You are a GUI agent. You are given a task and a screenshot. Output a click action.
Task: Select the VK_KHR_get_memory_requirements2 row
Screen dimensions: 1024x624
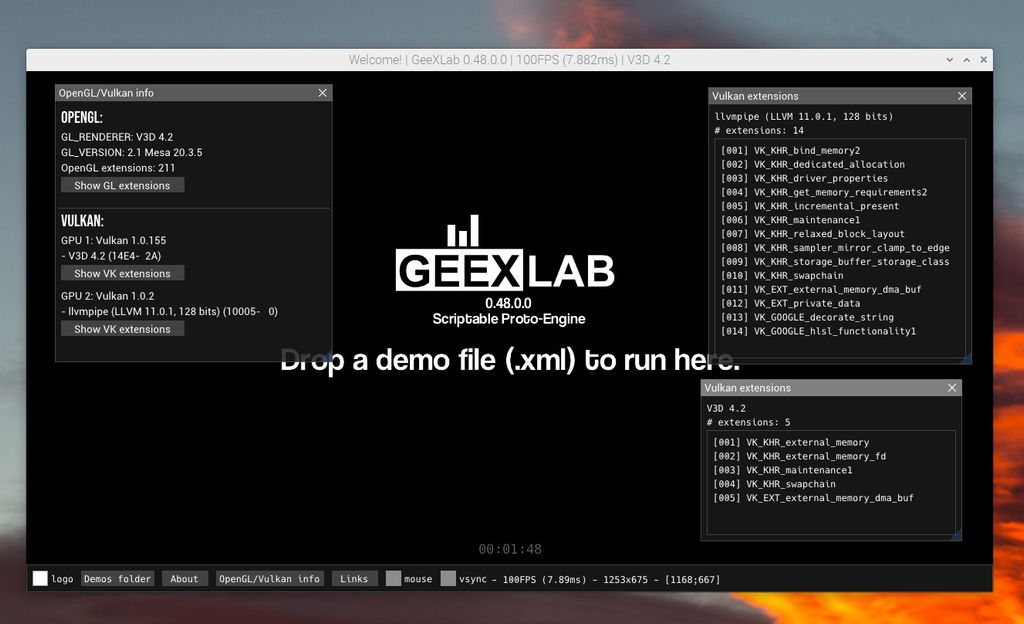tap(824, 192)
